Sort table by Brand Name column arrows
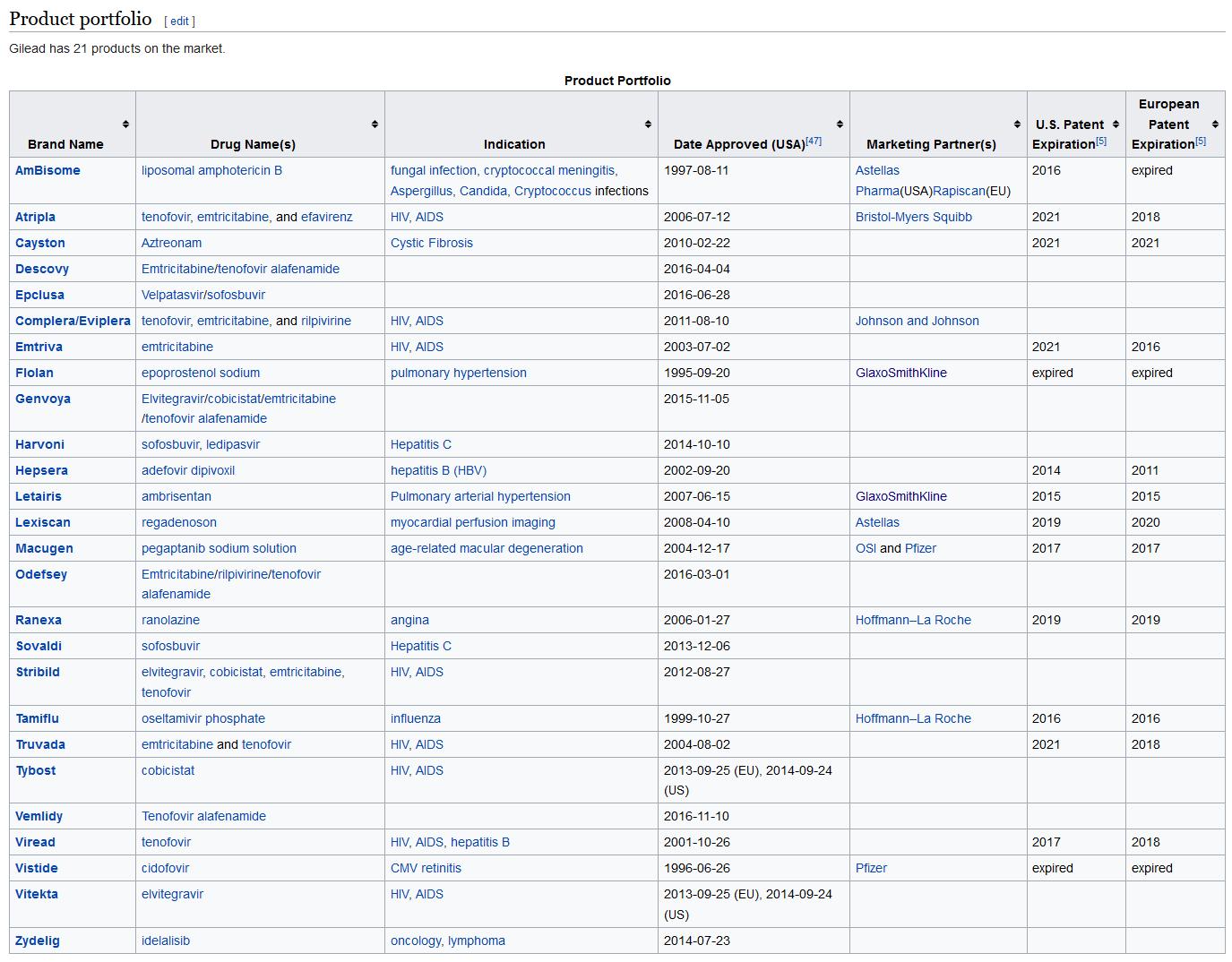This screenshot has height=962, width=1232. click(125, 125)
